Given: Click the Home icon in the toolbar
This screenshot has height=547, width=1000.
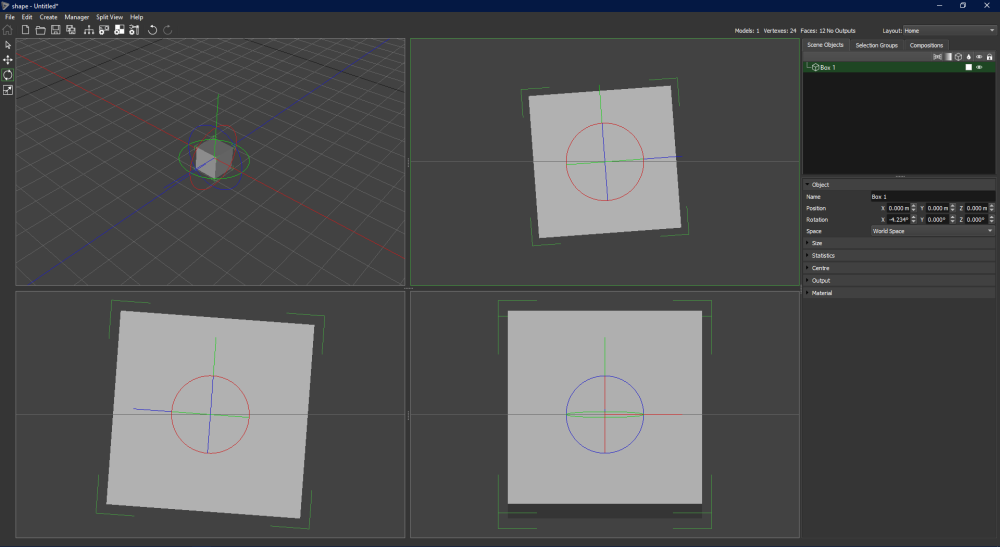Looking at the screenshot, I should click(x=8, y=30).
